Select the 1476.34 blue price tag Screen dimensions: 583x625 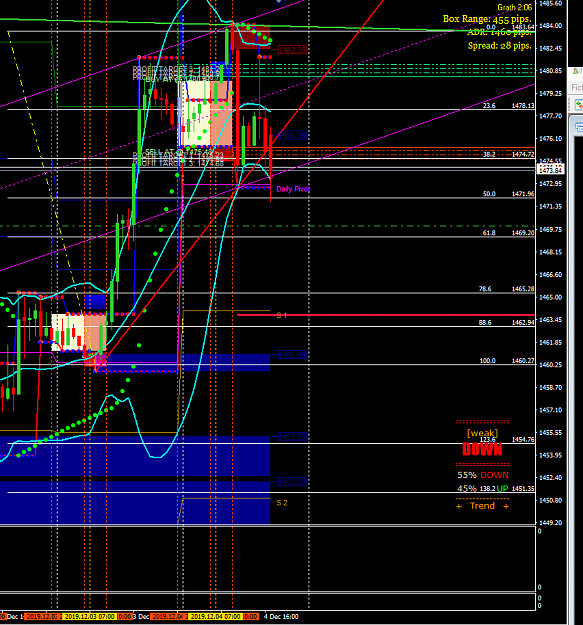tap(292, 135)
